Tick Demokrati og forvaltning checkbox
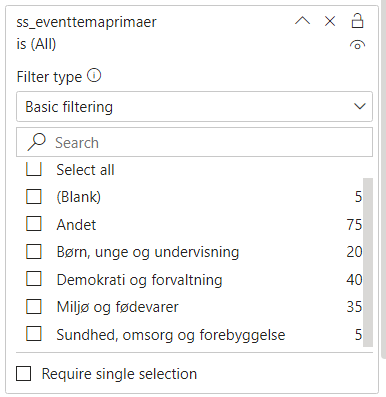This screenshot has height=397, width=386. (34, 279)
